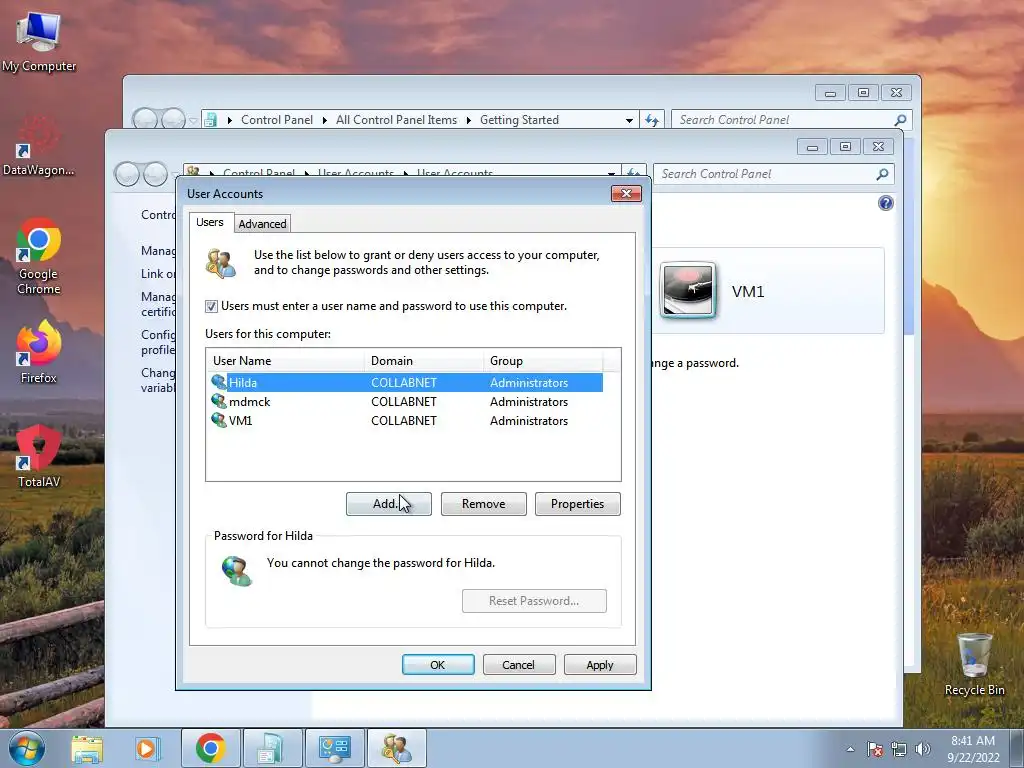This screenshot has width=1024, height=768.
Task: Switch to Chrome in the taskbar
Action: [x=210, y=748]
